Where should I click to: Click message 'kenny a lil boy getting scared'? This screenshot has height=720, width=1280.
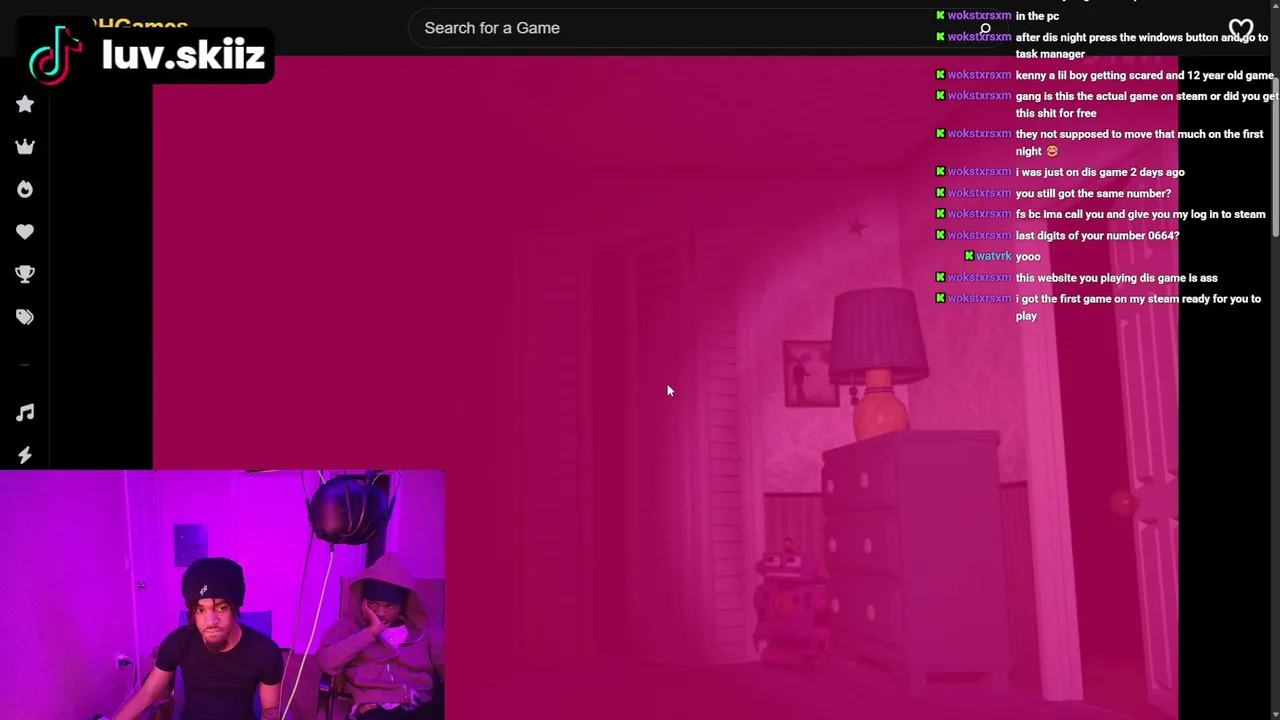pyautogui.click(x=1145, y=75)
